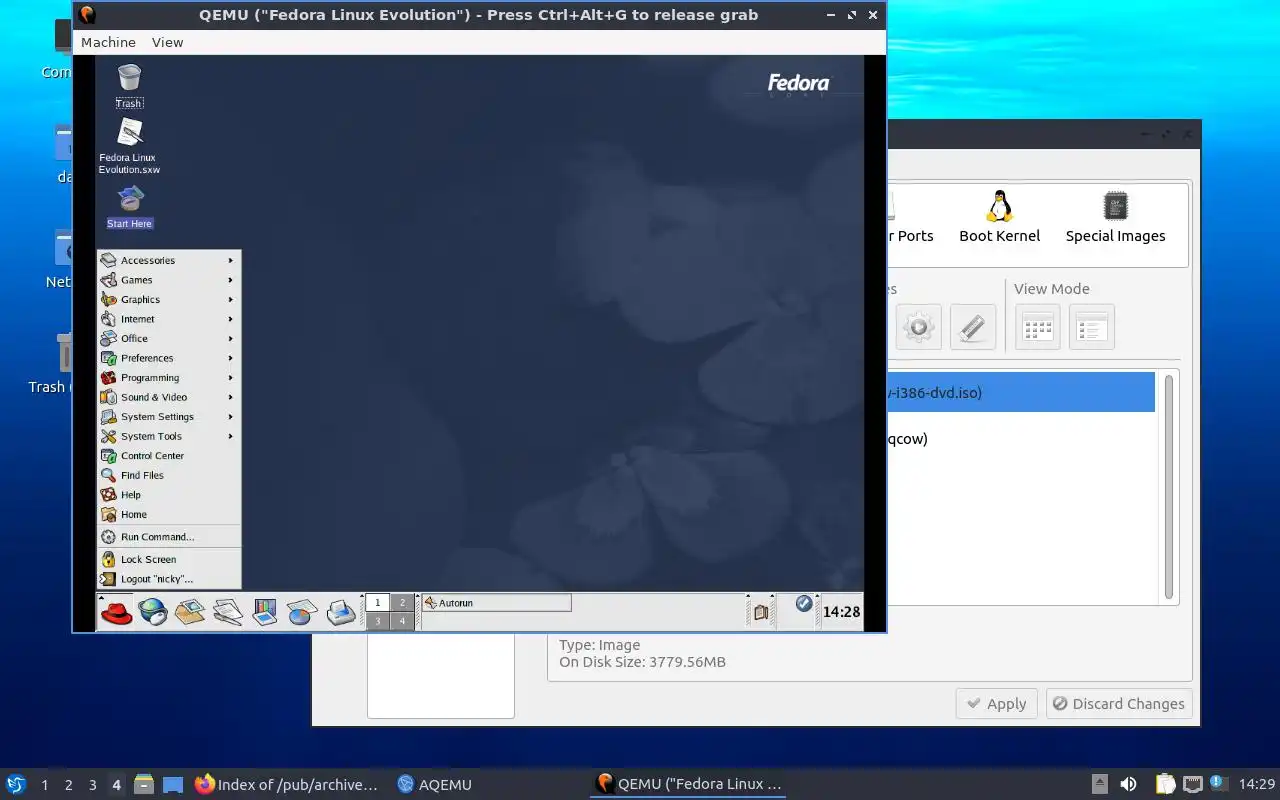Switch to host workspace 1
The height and width of the screenshot is (800, 1280).
coord(44,785)
